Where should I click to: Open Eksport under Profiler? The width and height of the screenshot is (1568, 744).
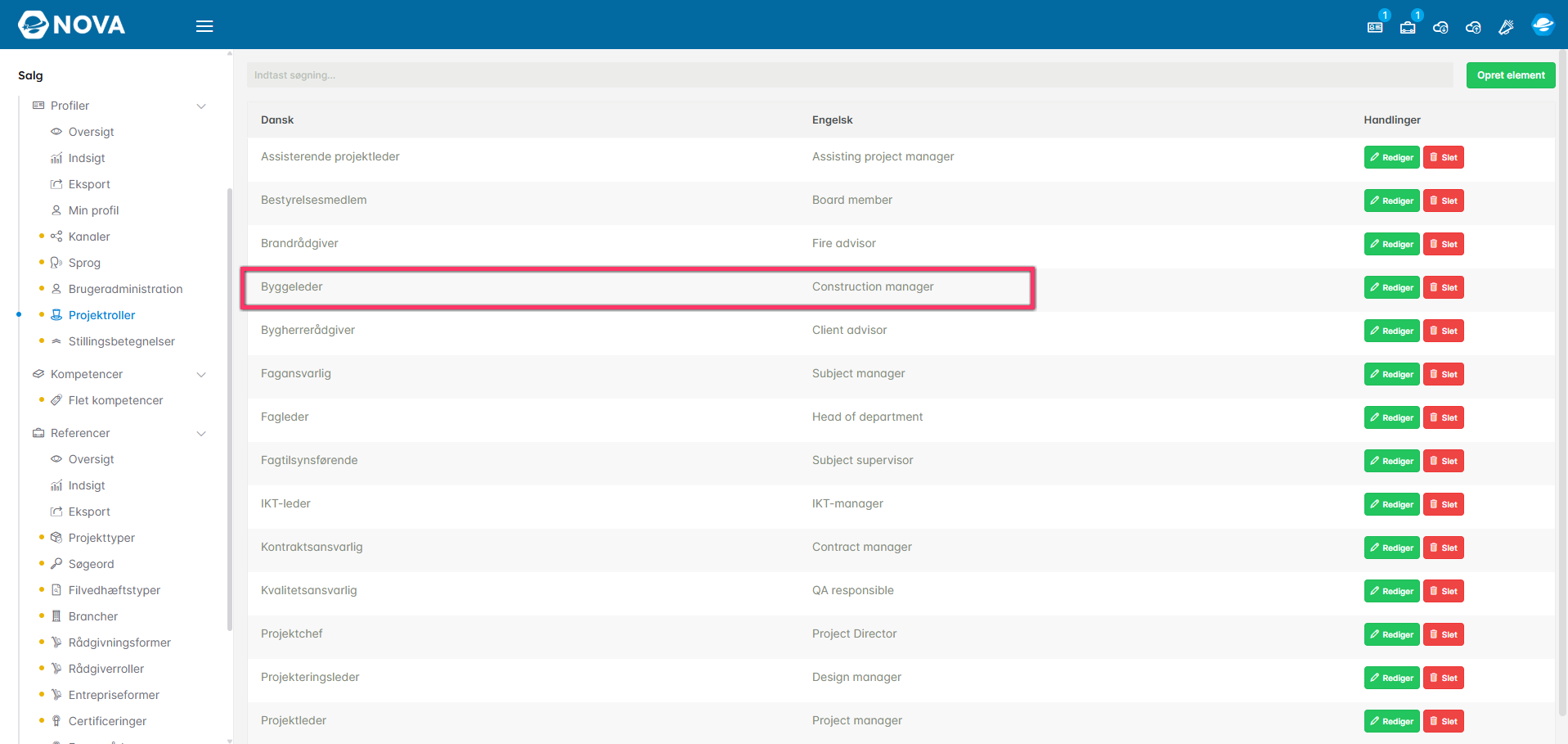point(89,184)
